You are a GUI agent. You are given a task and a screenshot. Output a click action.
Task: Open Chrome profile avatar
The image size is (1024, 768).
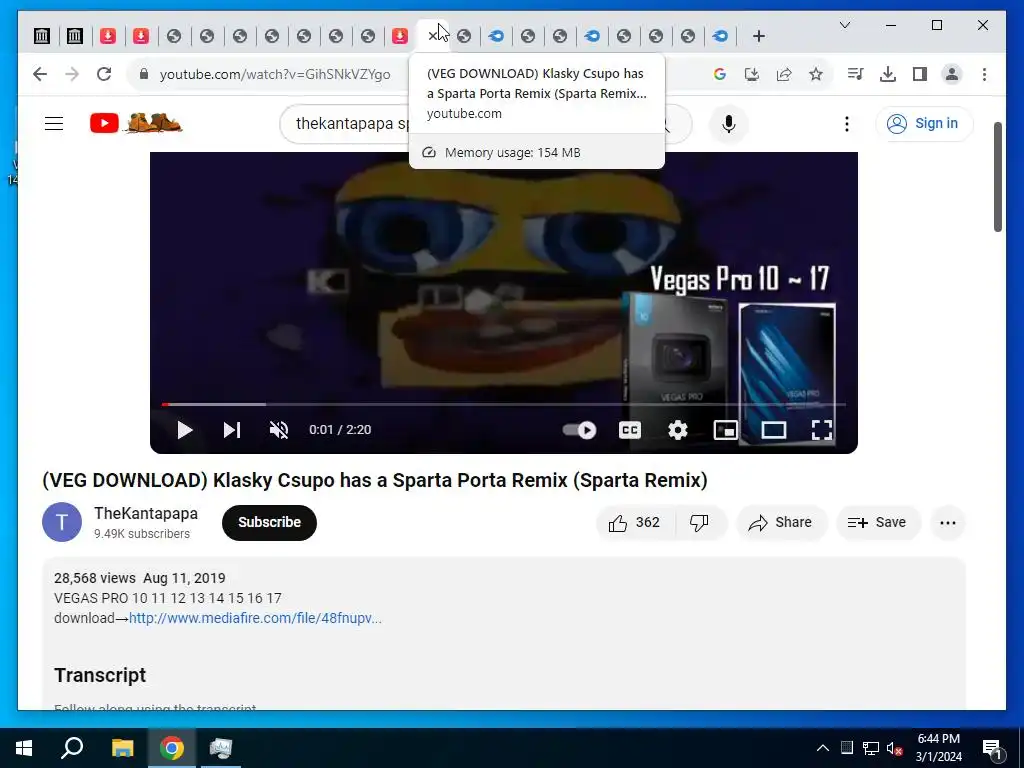click(x=952, y=74)
